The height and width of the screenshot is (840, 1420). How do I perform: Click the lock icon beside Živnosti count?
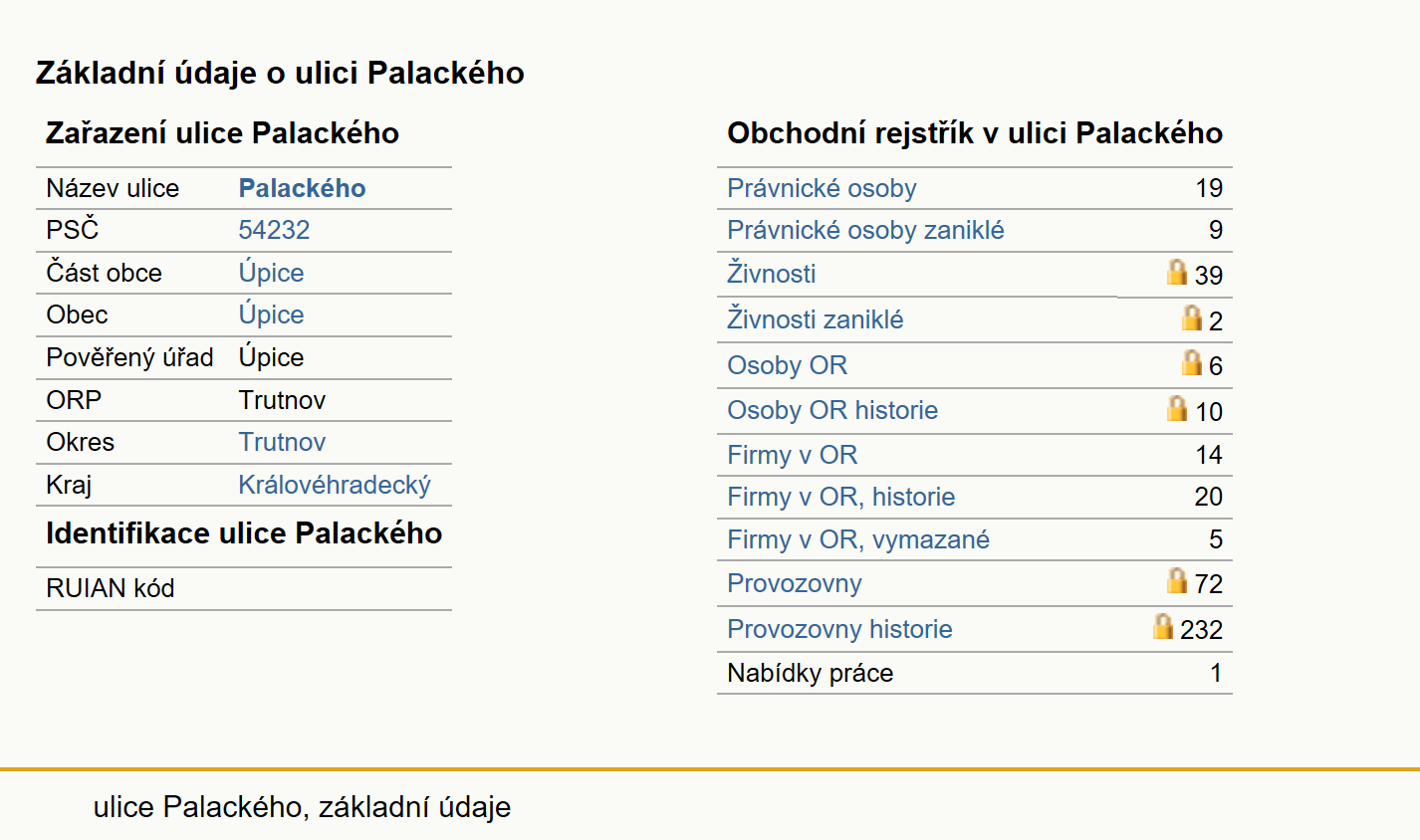1177,272
